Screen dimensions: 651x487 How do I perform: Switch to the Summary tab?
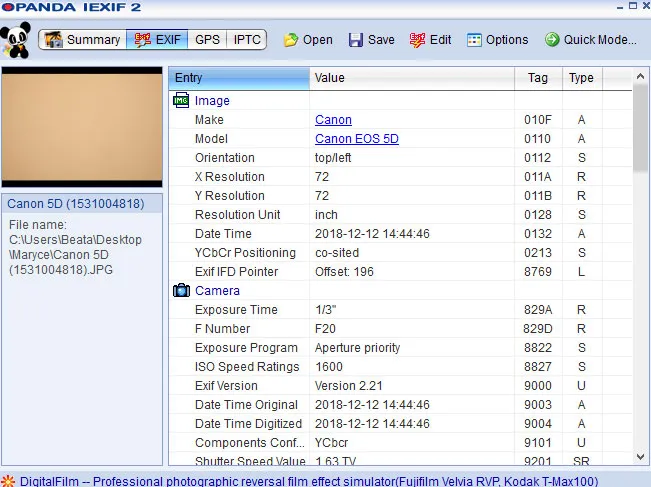(83, 40)
